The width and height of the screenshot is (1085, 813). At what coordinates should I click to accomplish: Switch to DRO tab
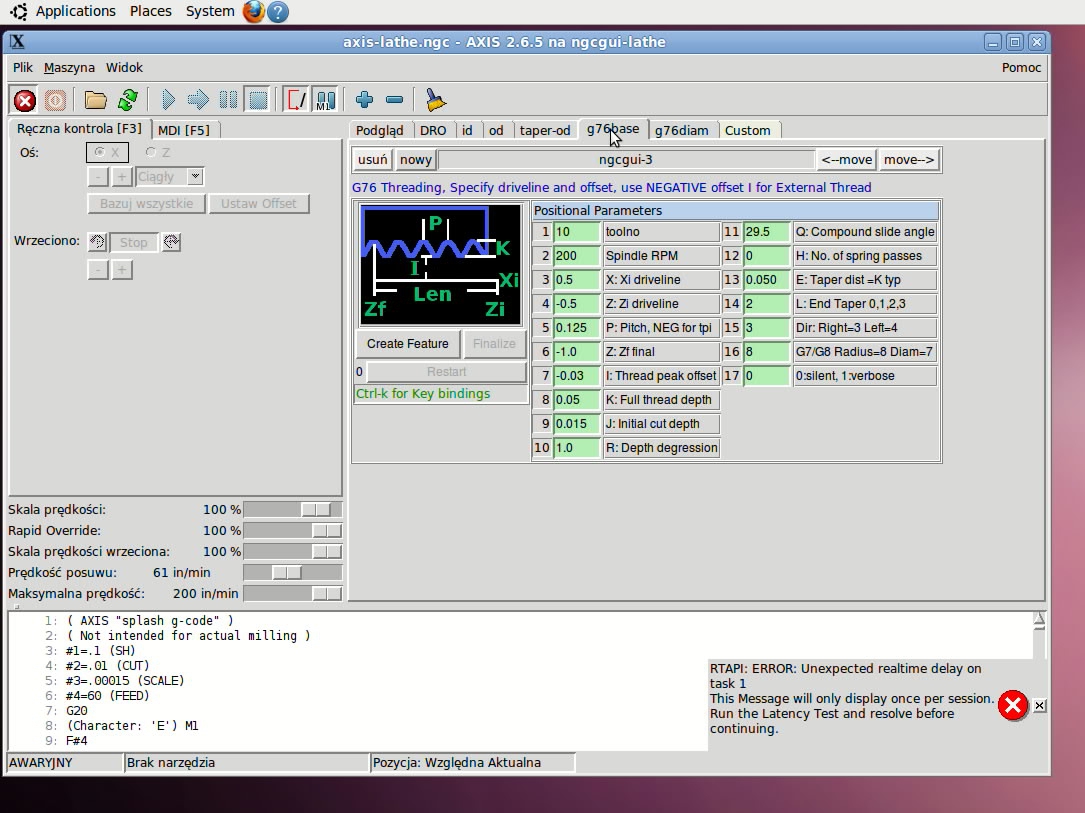(433, 130)
